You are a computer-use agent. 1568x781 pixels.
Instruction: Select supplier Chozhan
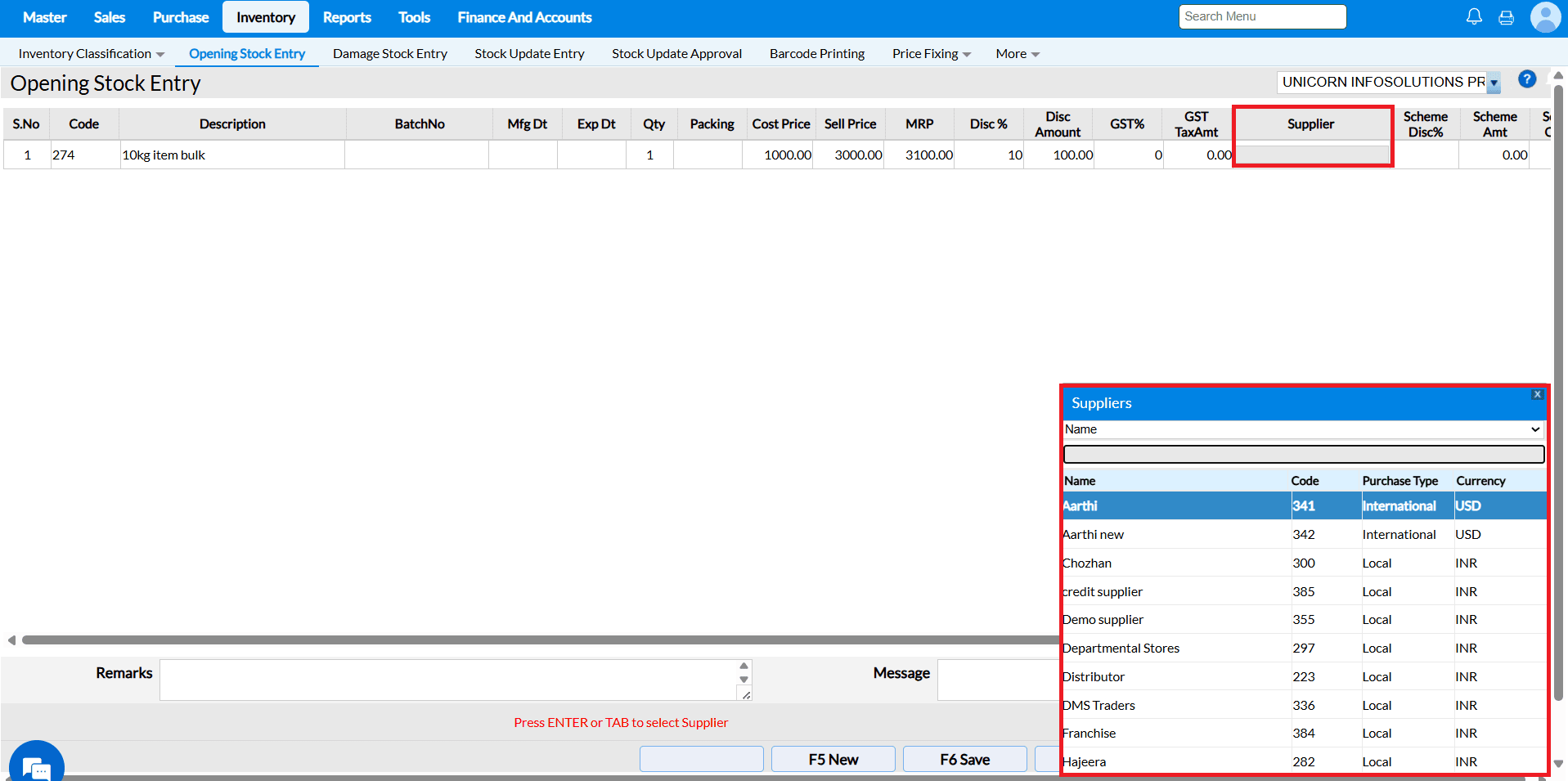click(1304, 563)
